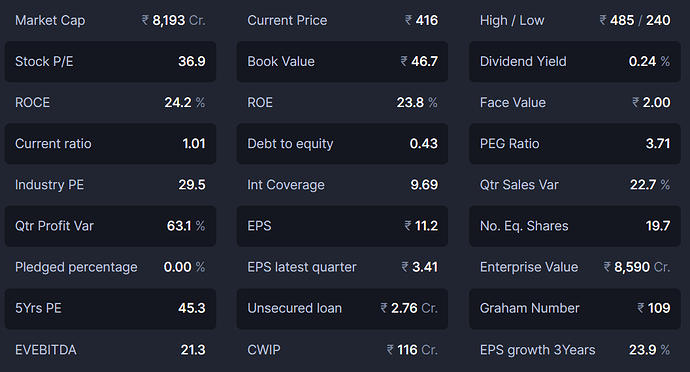Choose the Graham Number card
The image size is (690, 372).
pos(575,309)
